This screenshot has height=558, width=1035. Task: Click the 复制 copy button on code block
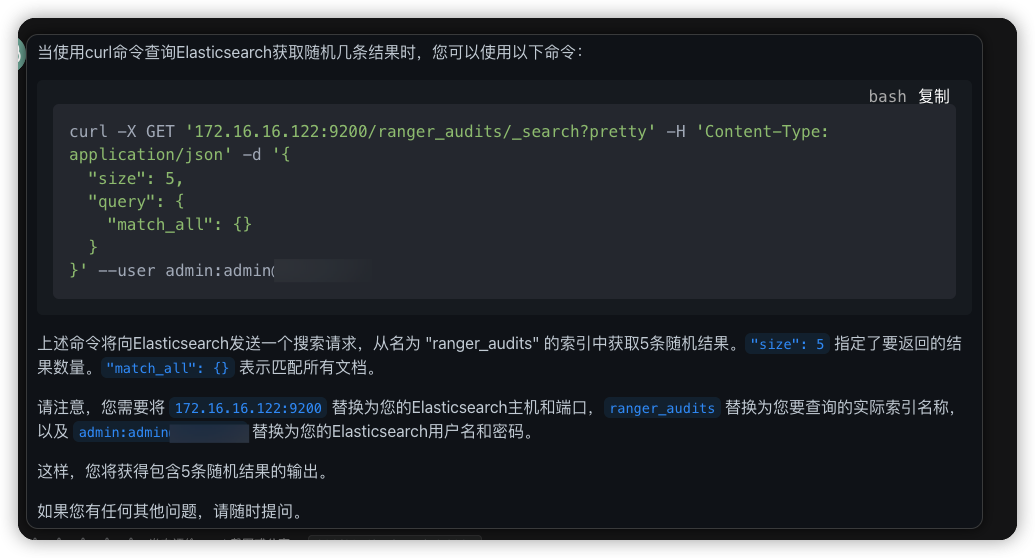934,96
